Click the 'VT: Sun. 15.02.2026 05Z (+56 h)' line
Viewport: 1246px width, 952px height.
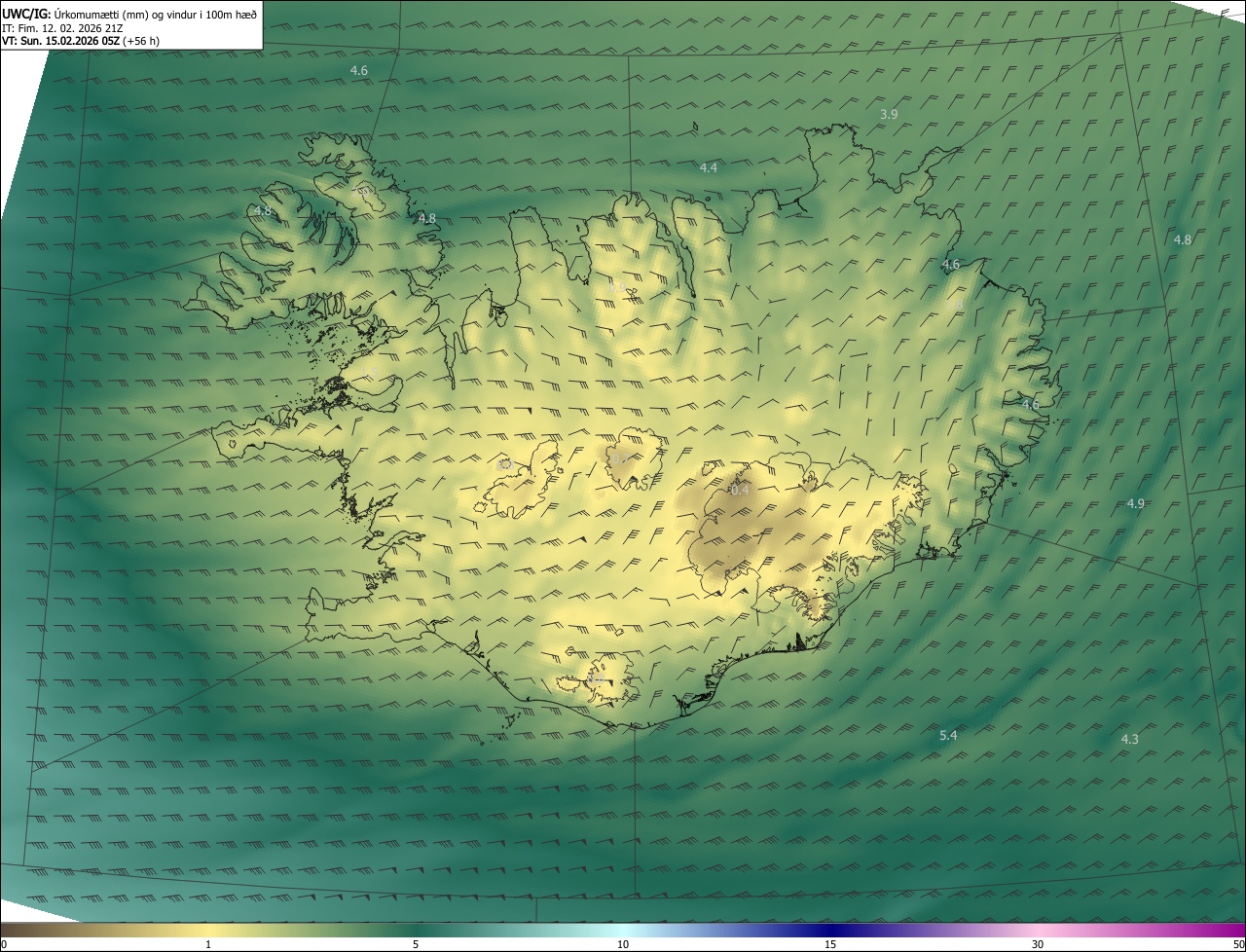pos(81,41)
